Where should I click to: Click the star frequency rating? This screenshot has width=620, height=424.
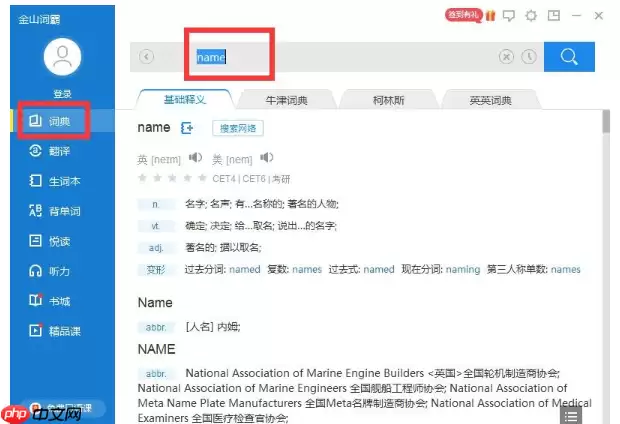172,178
